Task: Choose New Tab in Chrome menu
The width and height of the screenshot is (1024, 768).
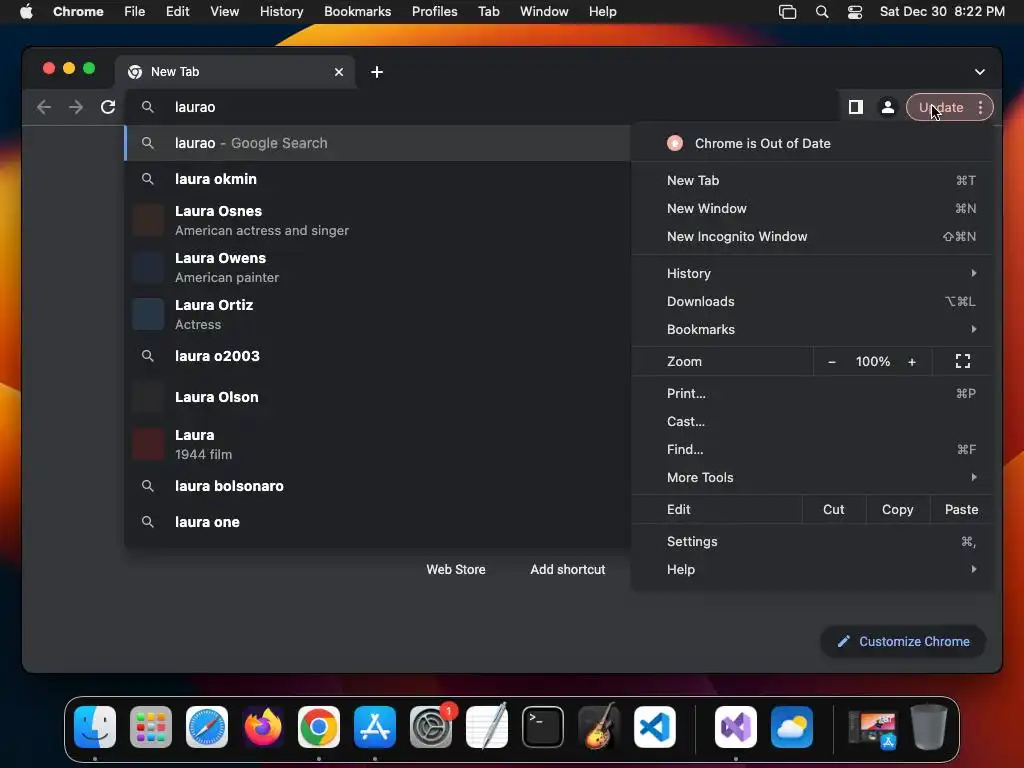Action: point(812,180)
